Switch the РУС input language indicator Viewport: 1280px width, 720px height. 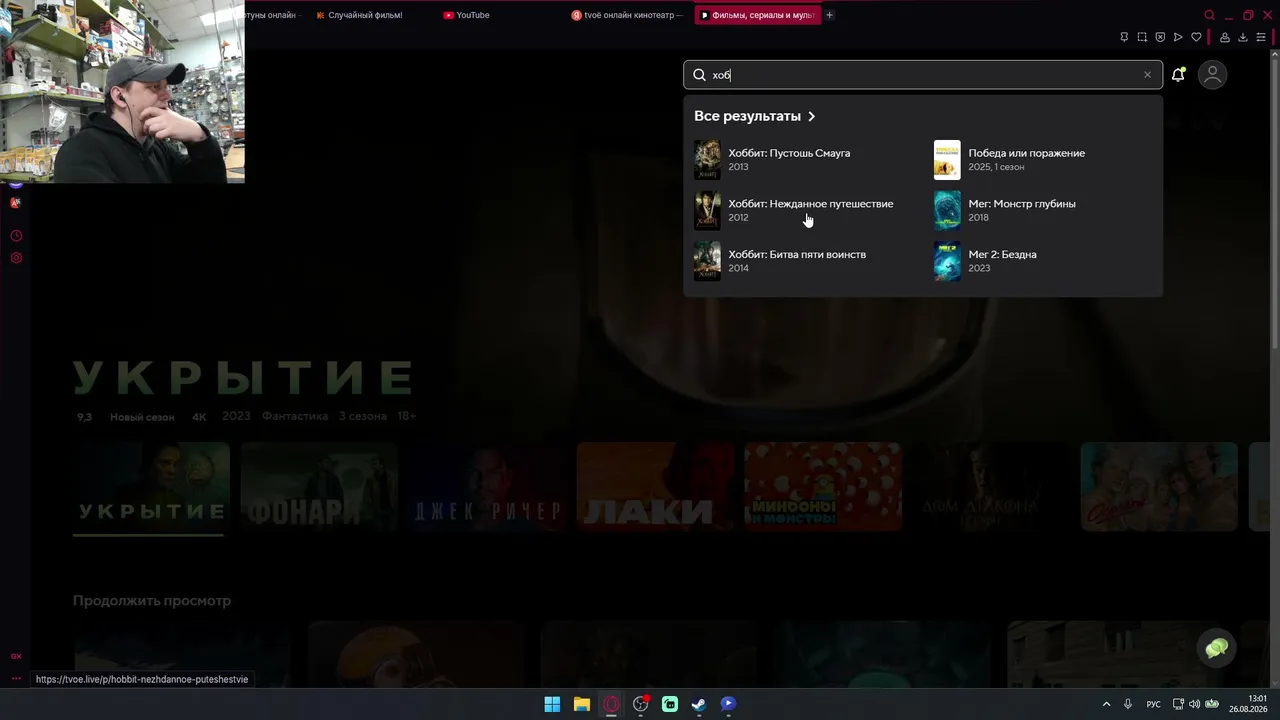point(1153,704)
